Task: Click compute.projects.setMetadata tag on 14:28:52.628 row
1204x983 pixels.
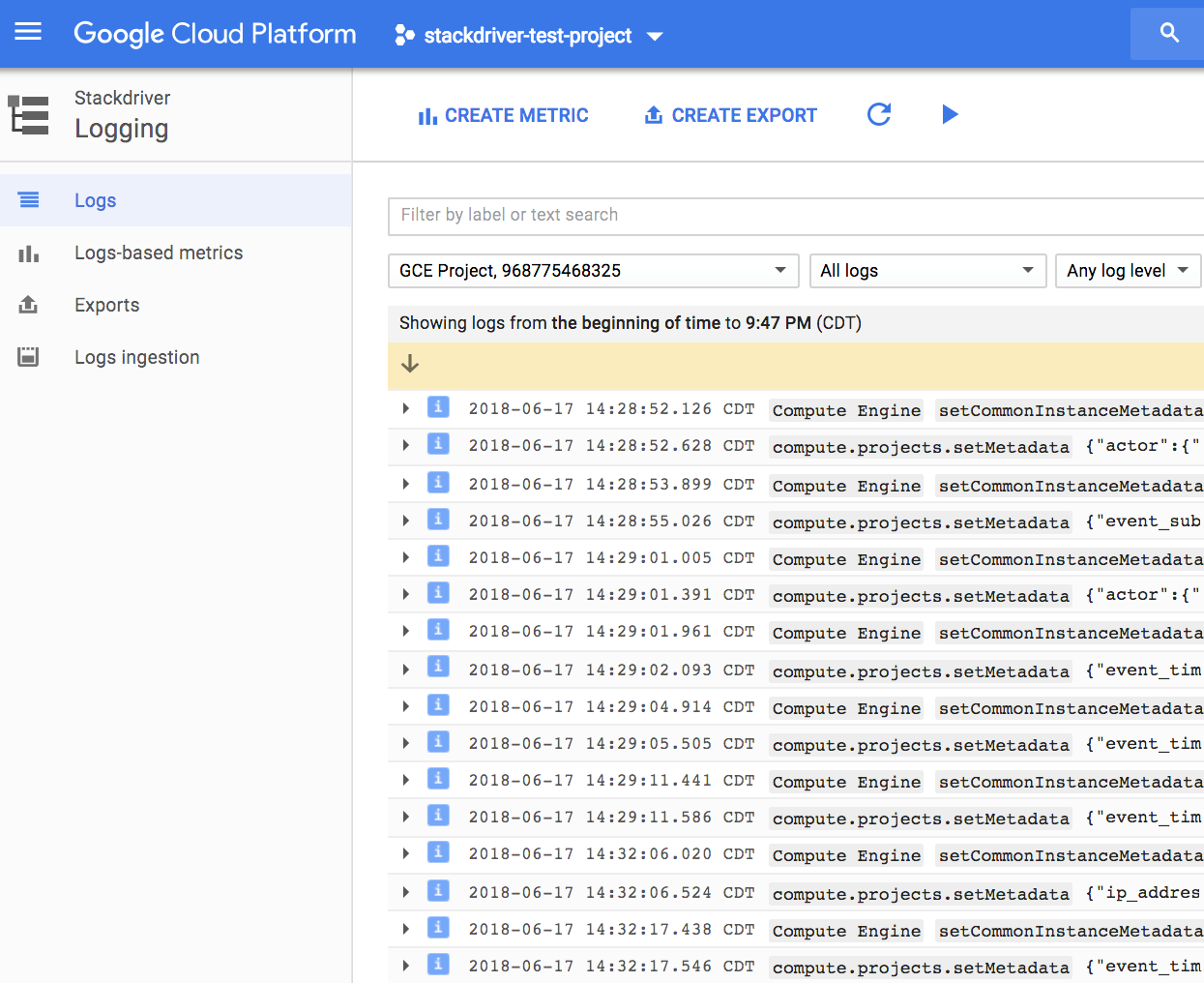Action: (921, 447)
